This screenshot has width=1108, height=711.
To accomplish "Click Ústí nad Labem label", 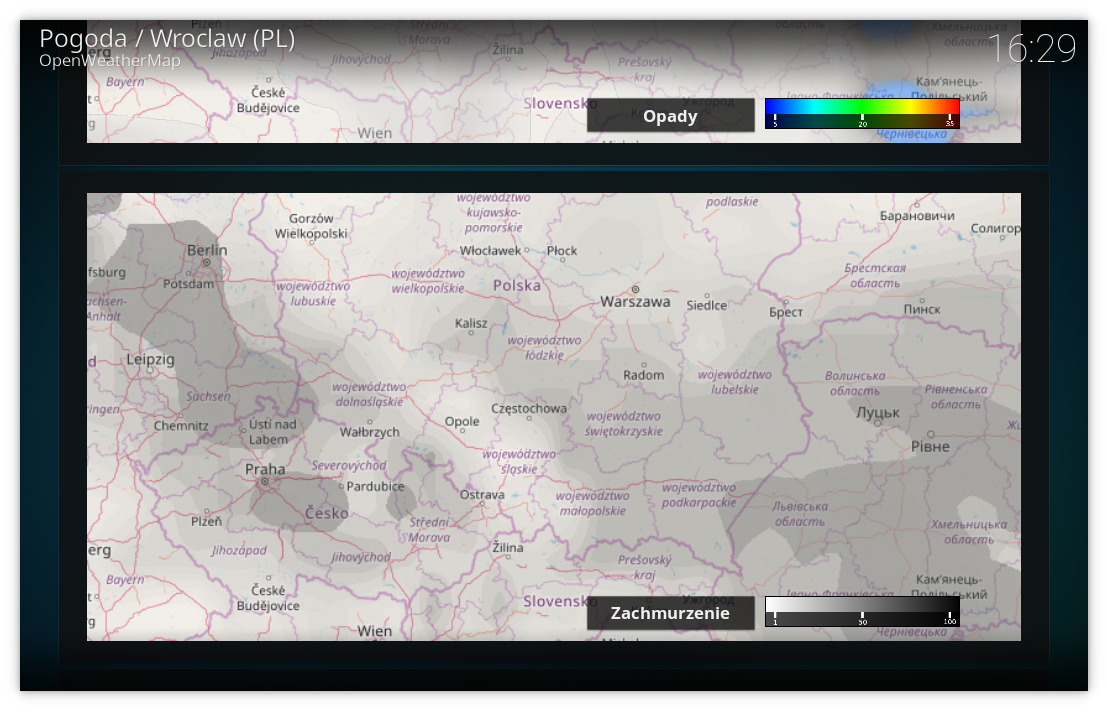I will pos(272,432).
